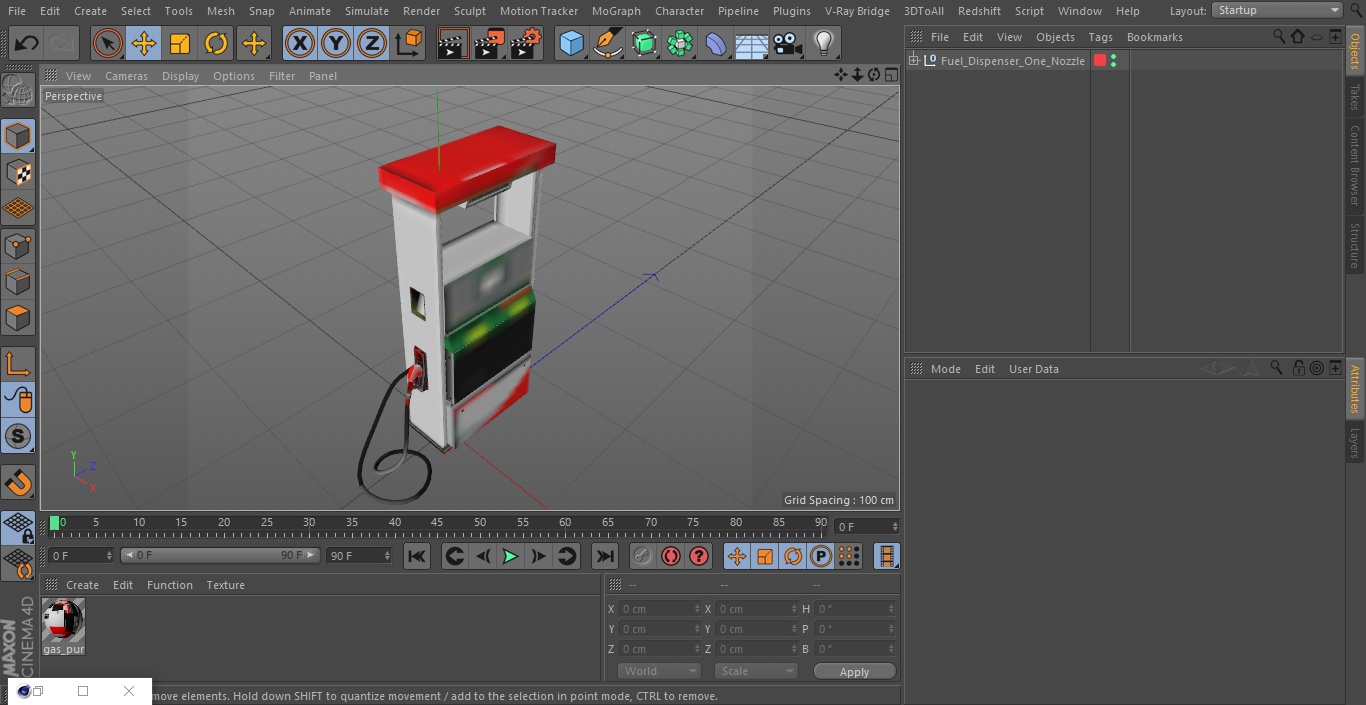This screenshot has height=705, width=1366.
Task: Open the spline pen tool
Action: [x=607, y=44]
